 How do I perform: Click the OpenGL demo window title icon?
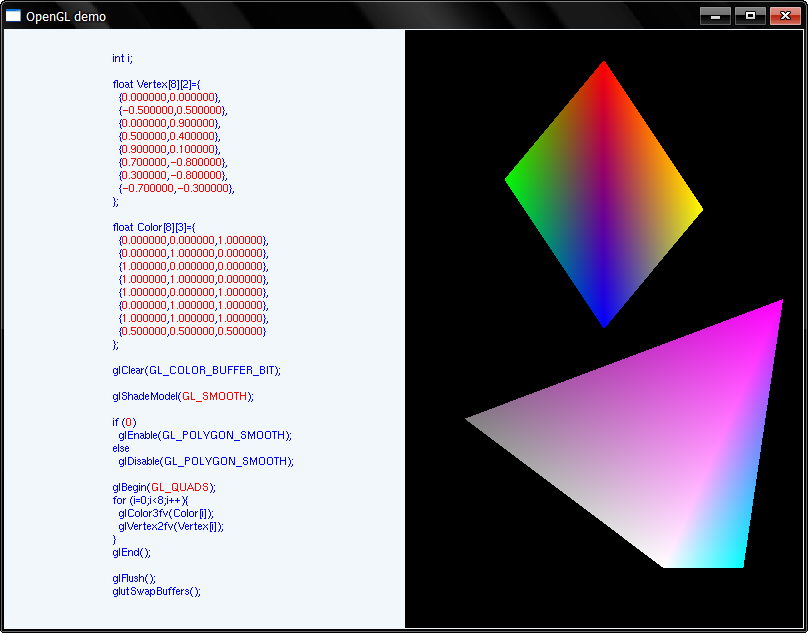coord(13,16)
